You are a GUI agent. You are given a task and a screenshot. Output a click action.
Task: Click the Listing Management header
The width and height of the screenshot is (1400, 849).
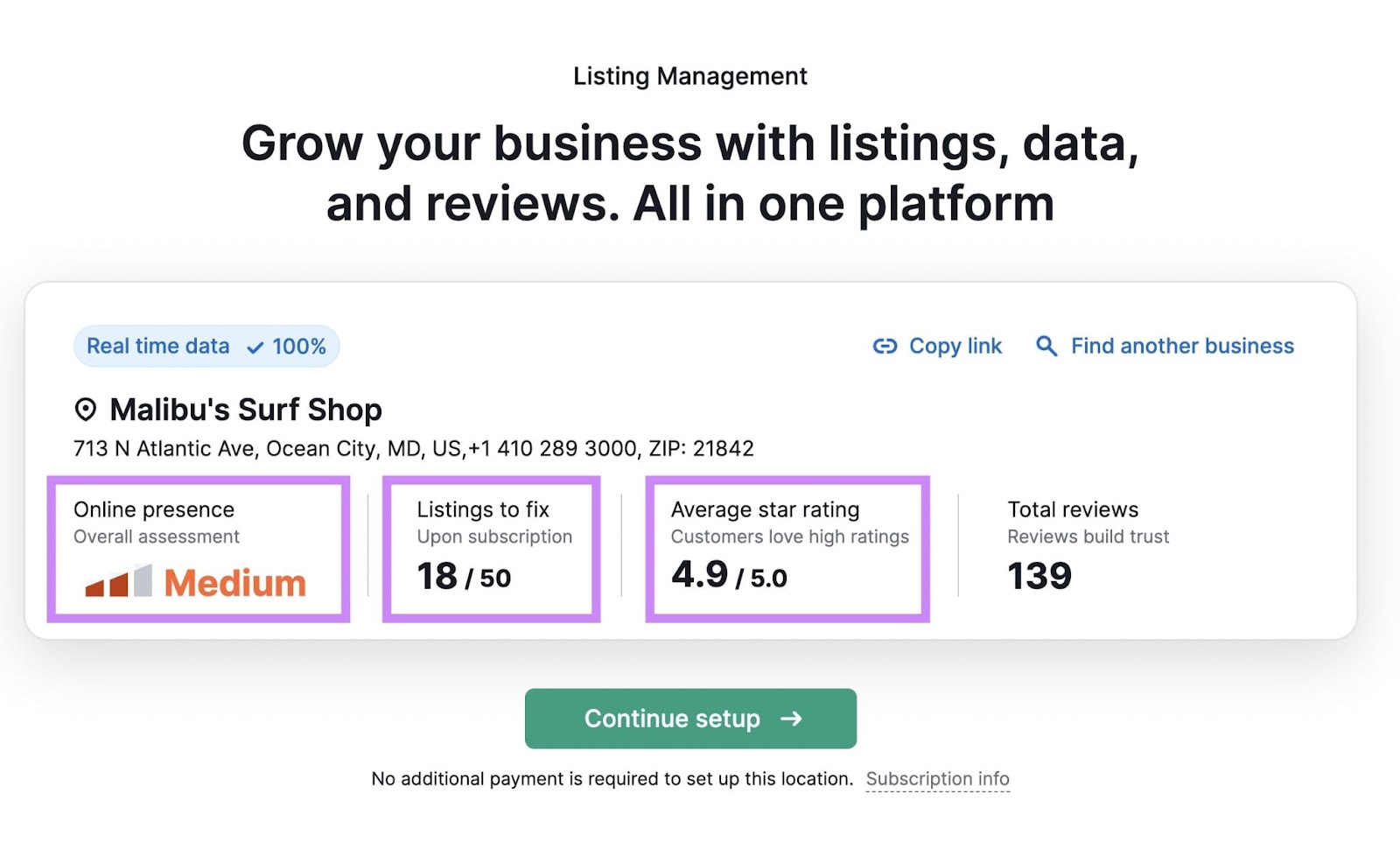pyautogui.click(x=690, y=75)
